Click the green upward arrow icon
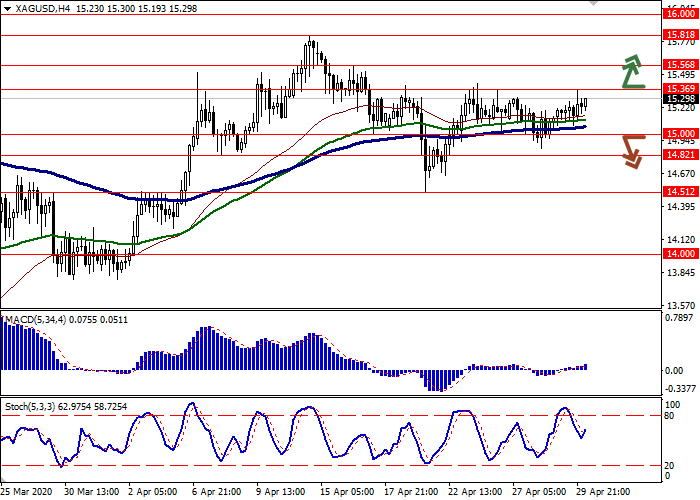The height and width of the screenshot is (500, 700). (x=631, y=72)
